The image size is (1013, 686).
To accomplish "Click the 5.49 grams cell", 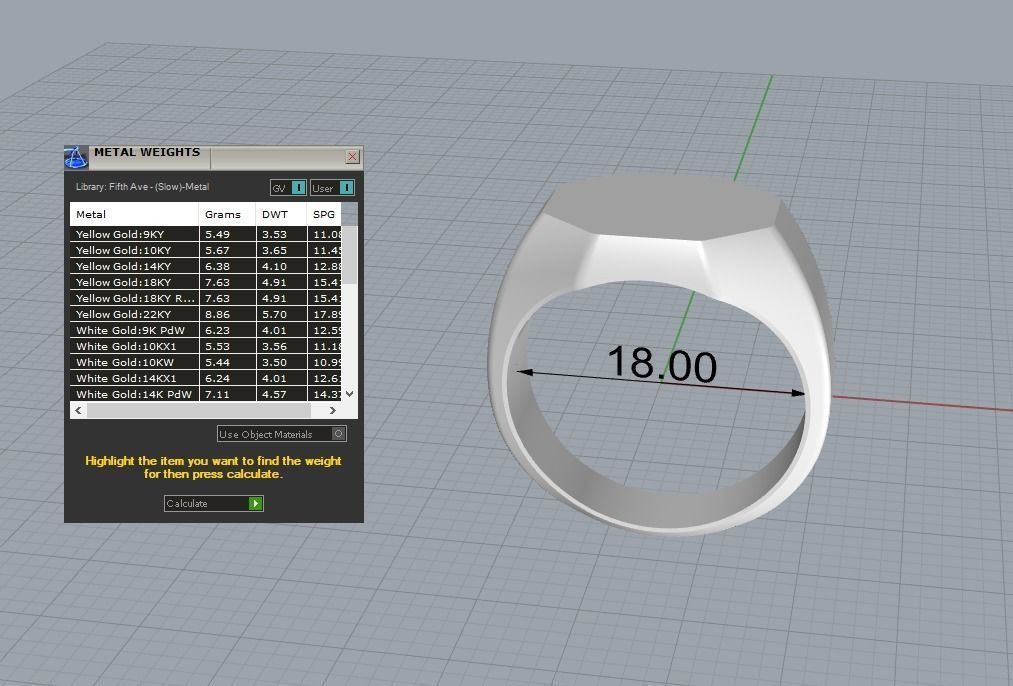I will [x=227, y=234].
